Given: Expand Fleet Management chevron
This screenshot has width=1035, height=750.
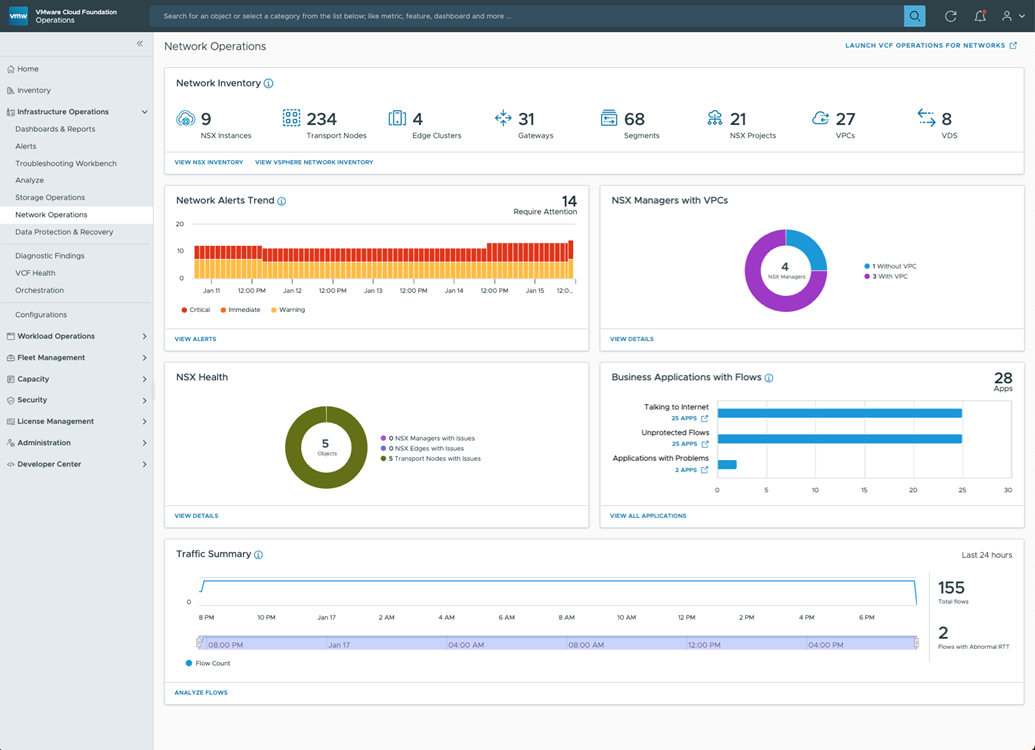Looking at the screenshot, I should (144, 358).
